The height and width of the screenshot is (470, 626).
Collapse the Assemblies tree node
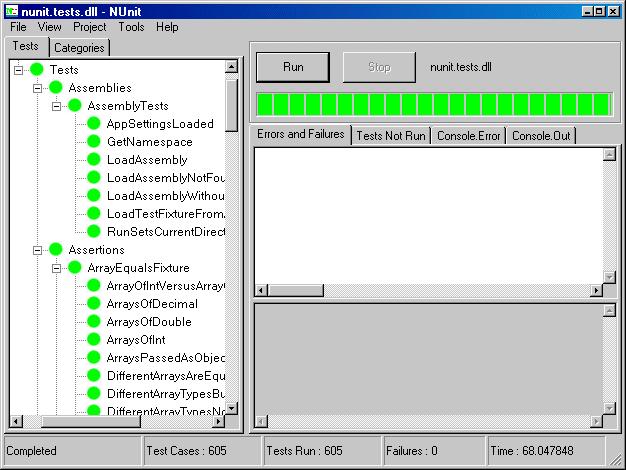click(x=38, y=88)
